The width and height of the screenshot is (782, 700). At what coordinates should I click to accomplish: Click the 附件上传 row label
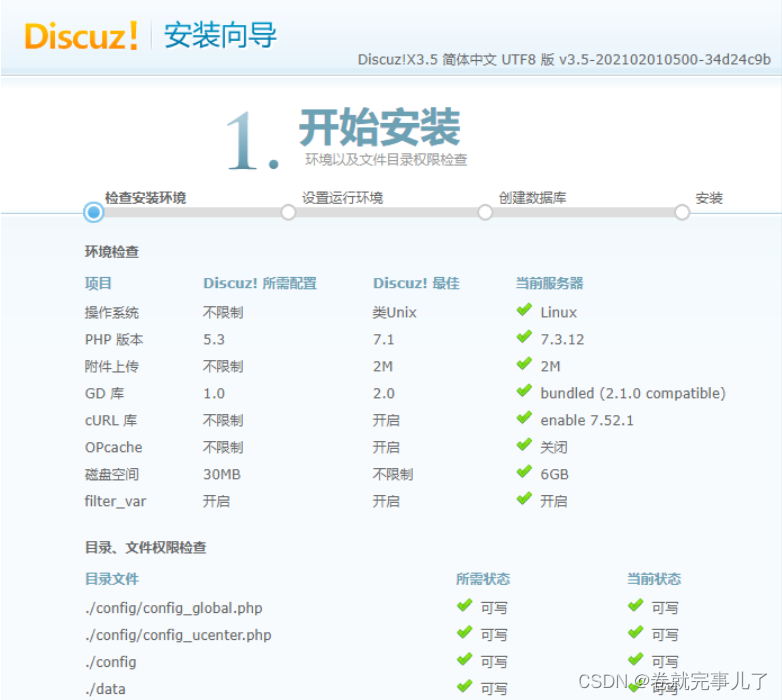coord(112,366)
